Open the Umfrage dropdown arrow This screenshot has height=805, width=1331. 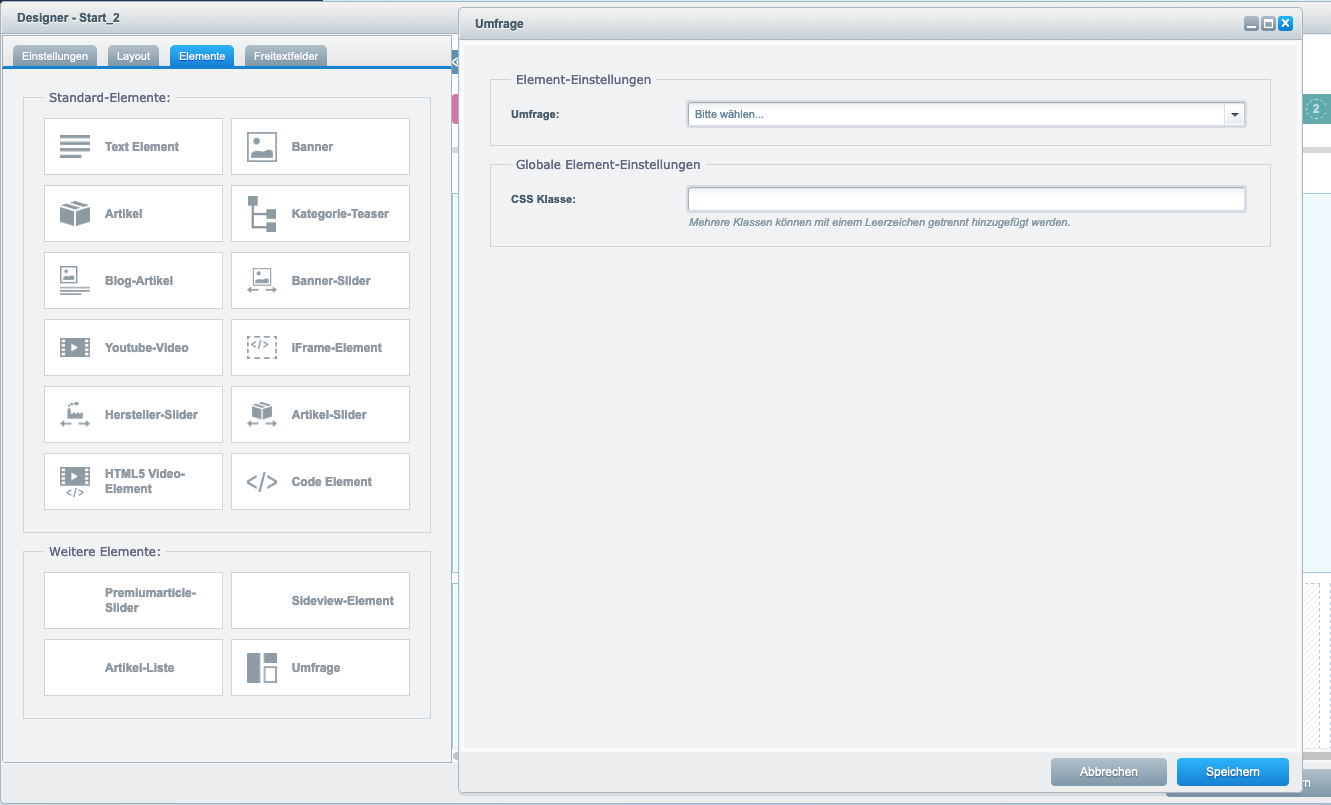pyautogui.click(x=1235, y=115)
